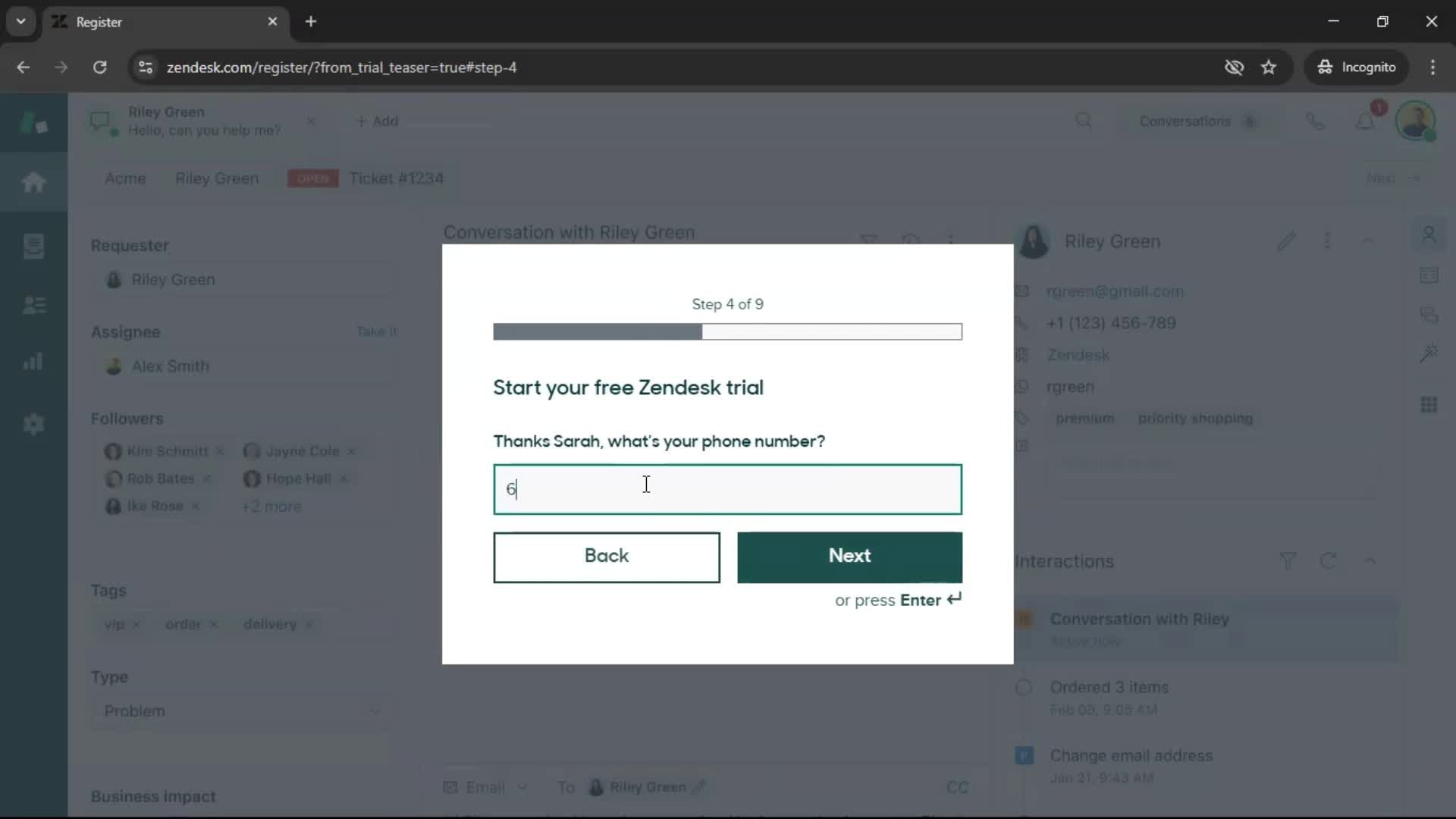Refresh the Interactions list
This screenshot has height=819, width=1456.
click(1328, 561)
